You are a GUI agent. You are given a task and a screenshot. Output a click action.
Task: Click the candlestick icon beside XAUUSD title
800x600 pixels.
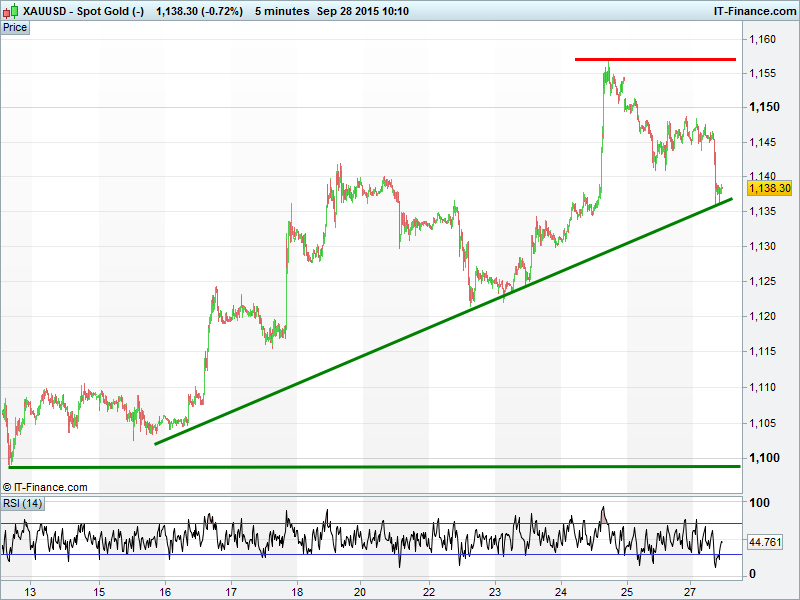point(10,11)
